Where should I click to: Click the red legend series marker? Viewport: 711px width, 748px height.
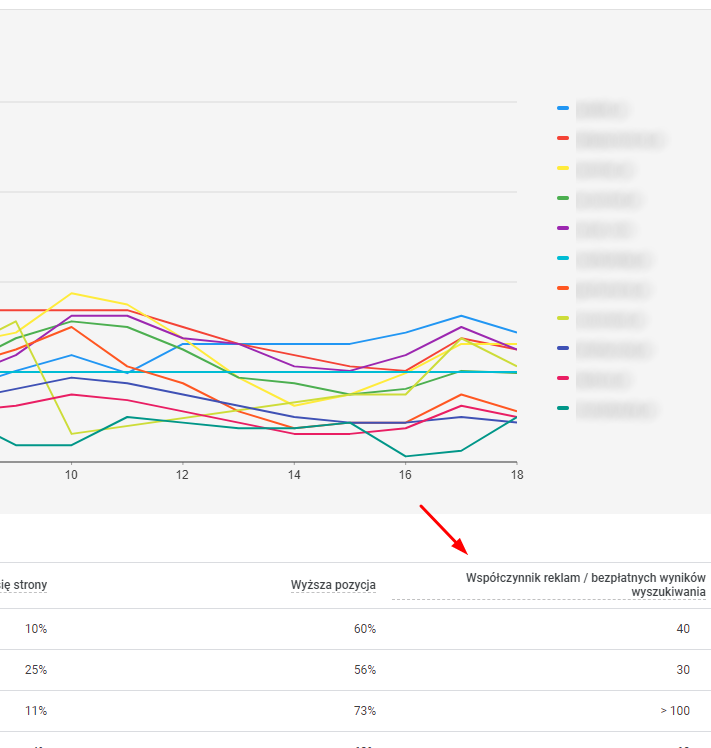click(563, 138)
